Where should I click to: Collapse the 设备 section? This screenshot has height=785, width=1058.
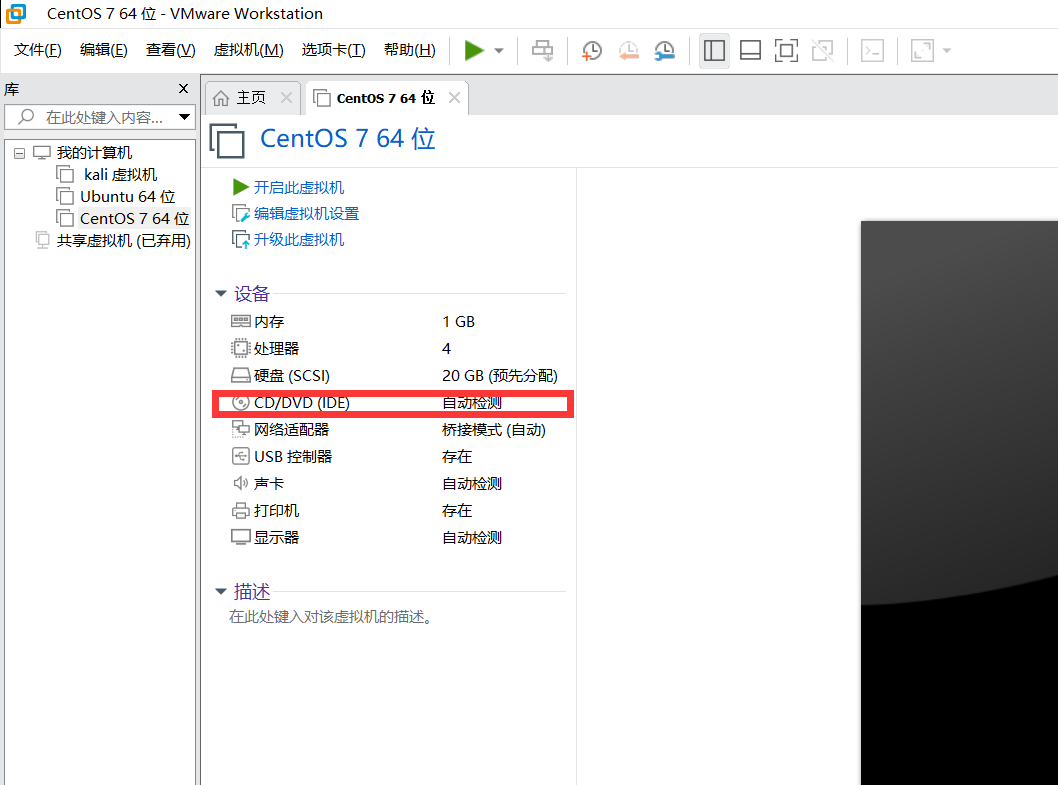(221, 294)
